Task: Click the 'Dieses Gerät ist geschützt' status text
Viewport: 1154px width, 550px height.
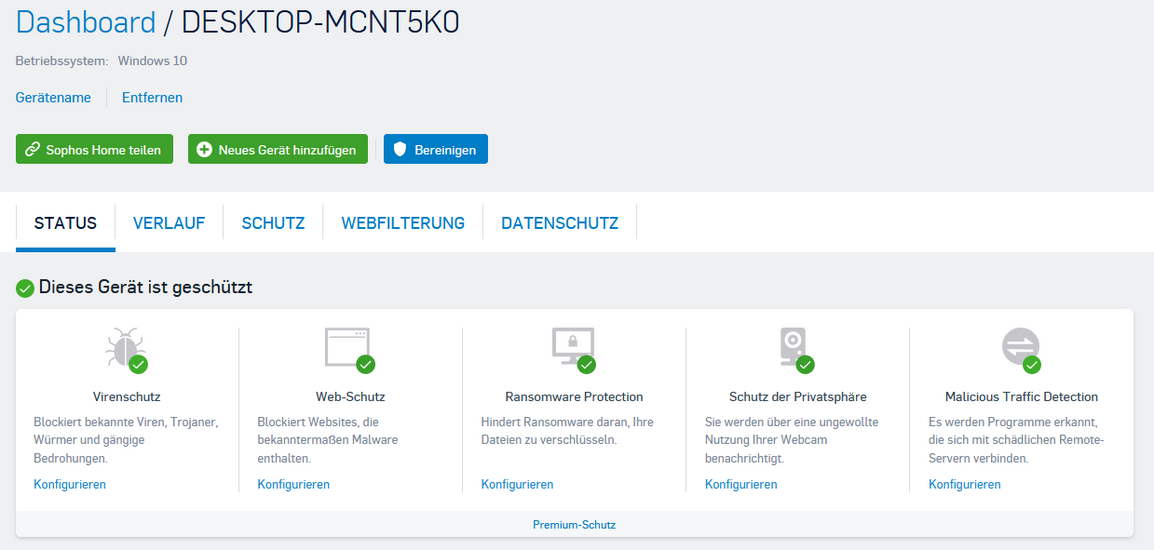Action: click(146, 287)
